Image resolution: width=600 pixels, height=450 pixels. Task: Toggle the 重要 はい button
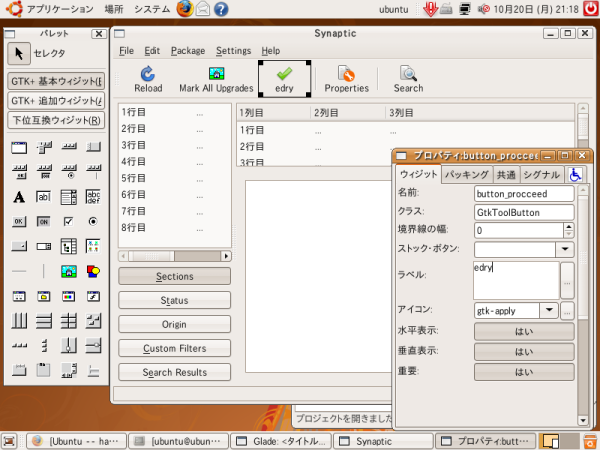point(524,372)
